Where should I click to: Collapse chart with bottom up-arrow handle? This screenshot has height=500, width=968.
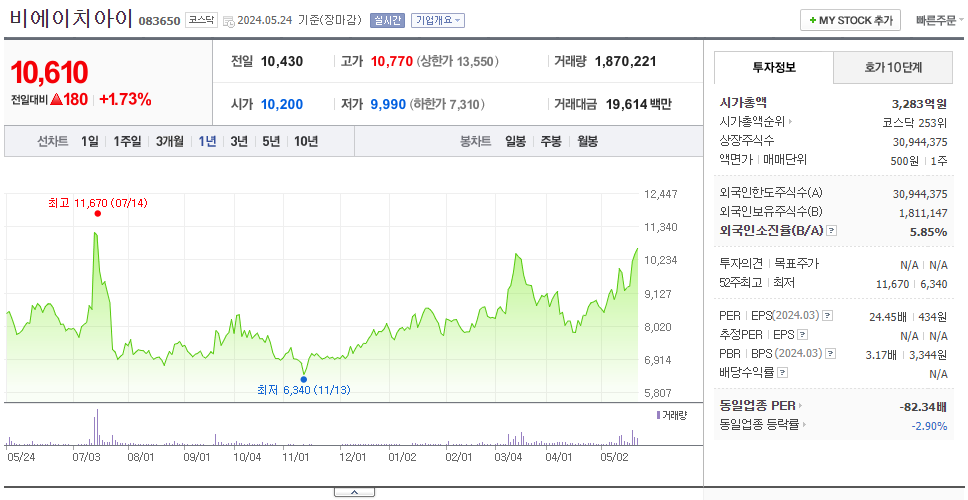point(354,493)
